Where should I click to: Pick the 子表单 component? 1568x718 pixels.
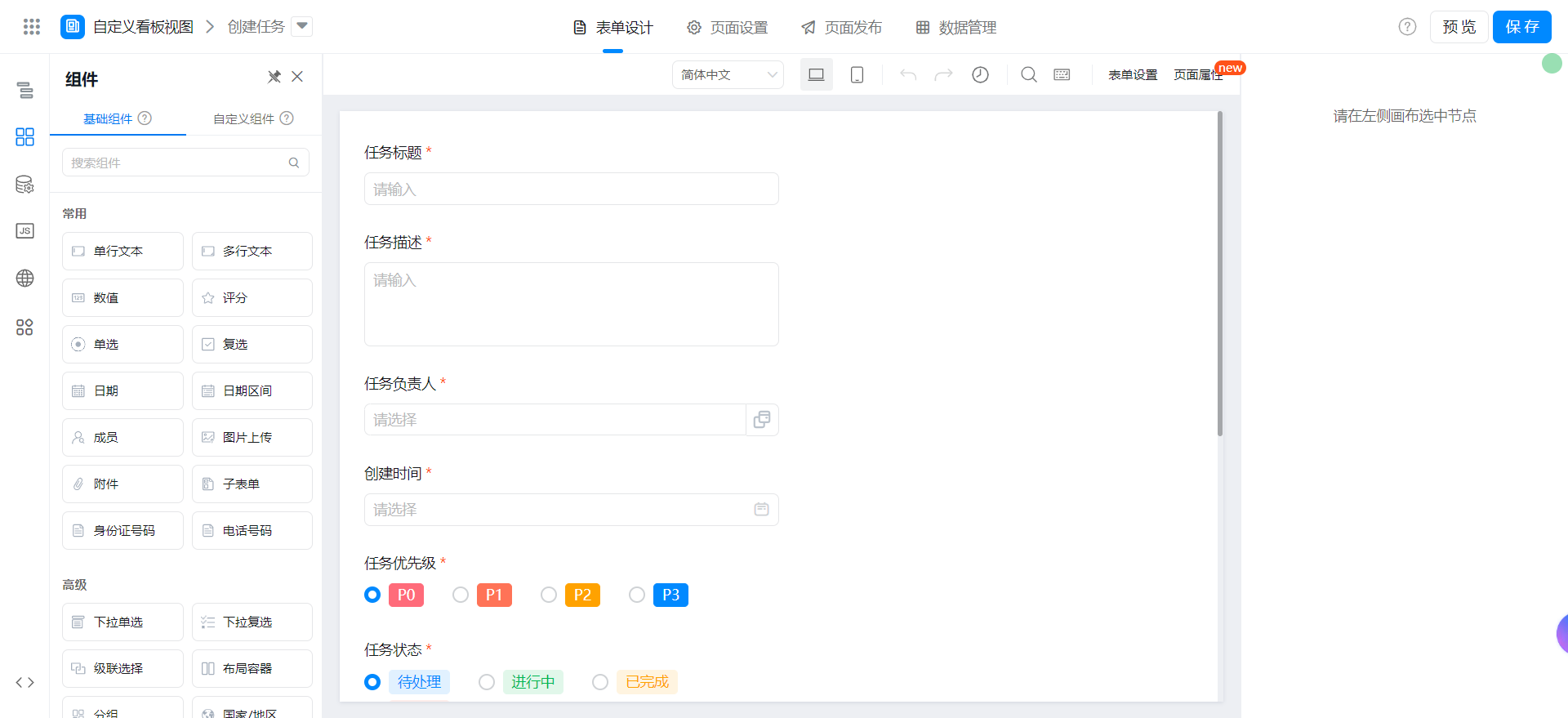(x=252, y=484)
